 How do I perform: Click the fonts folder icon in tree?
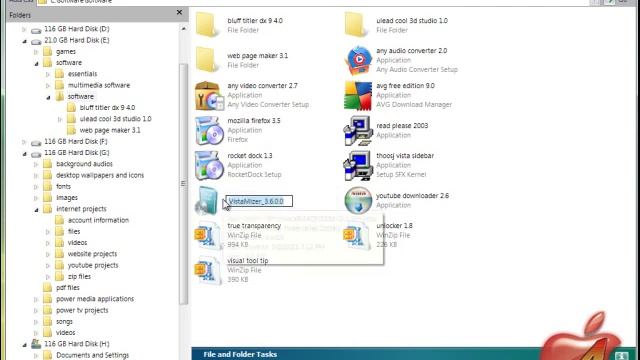(48, 187)
